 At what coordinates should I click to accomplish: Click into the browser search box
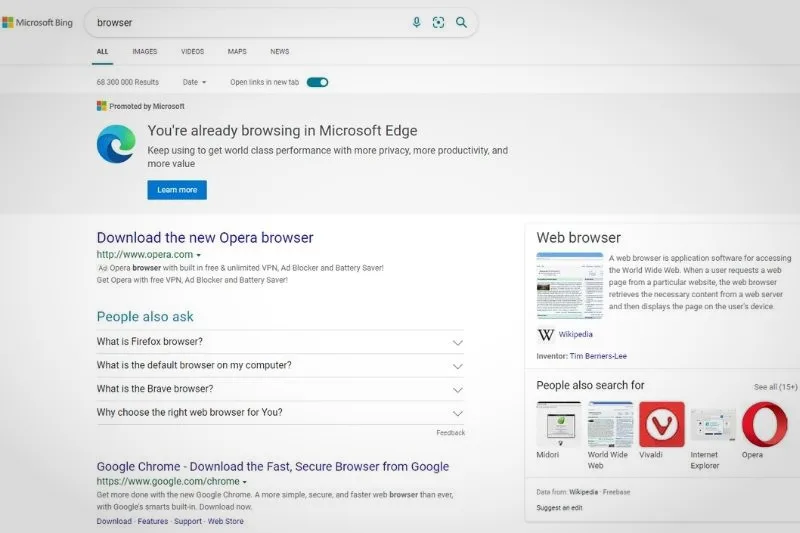250,22
